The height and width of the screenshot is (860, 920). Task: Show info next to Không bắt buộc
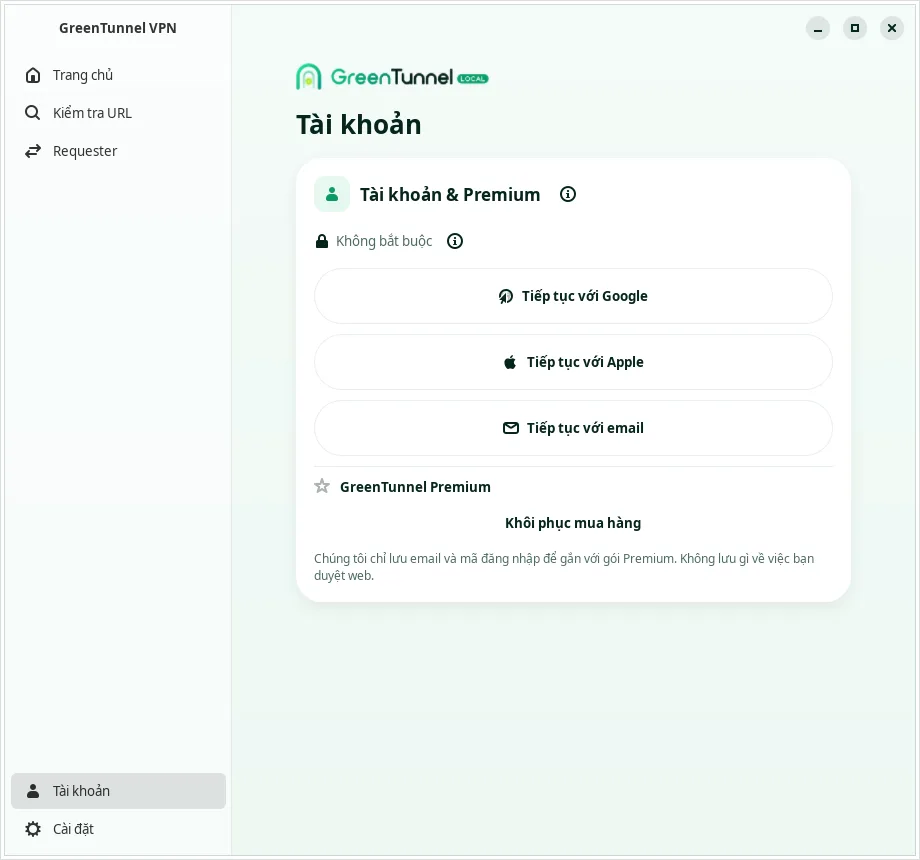455,241
